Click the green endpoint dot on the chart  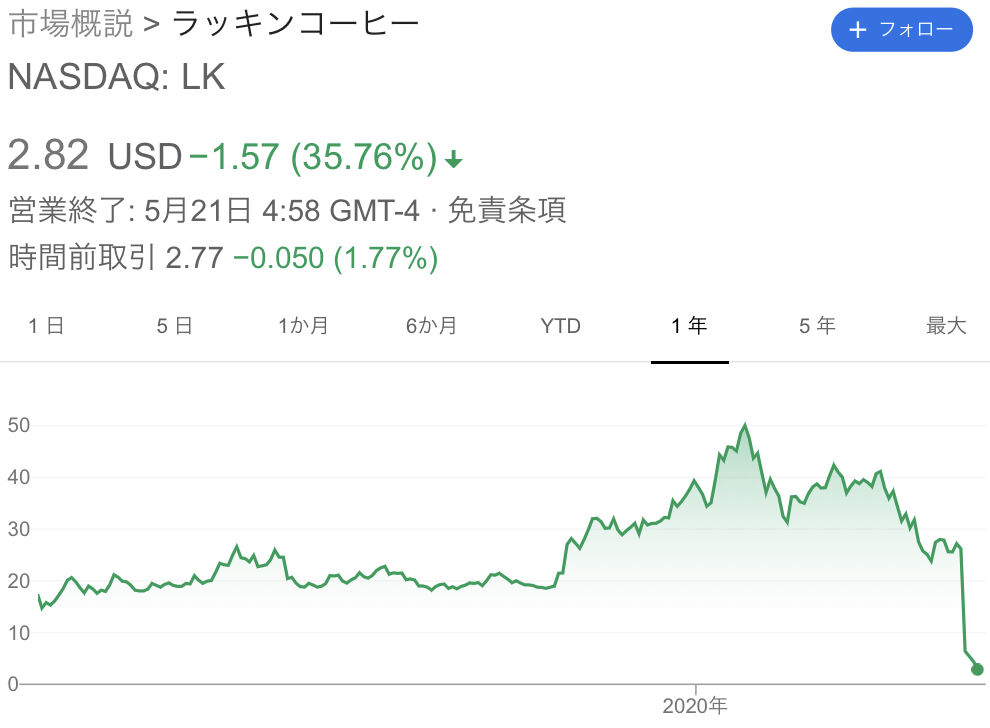pyautogui.click(x=977, y=669)
